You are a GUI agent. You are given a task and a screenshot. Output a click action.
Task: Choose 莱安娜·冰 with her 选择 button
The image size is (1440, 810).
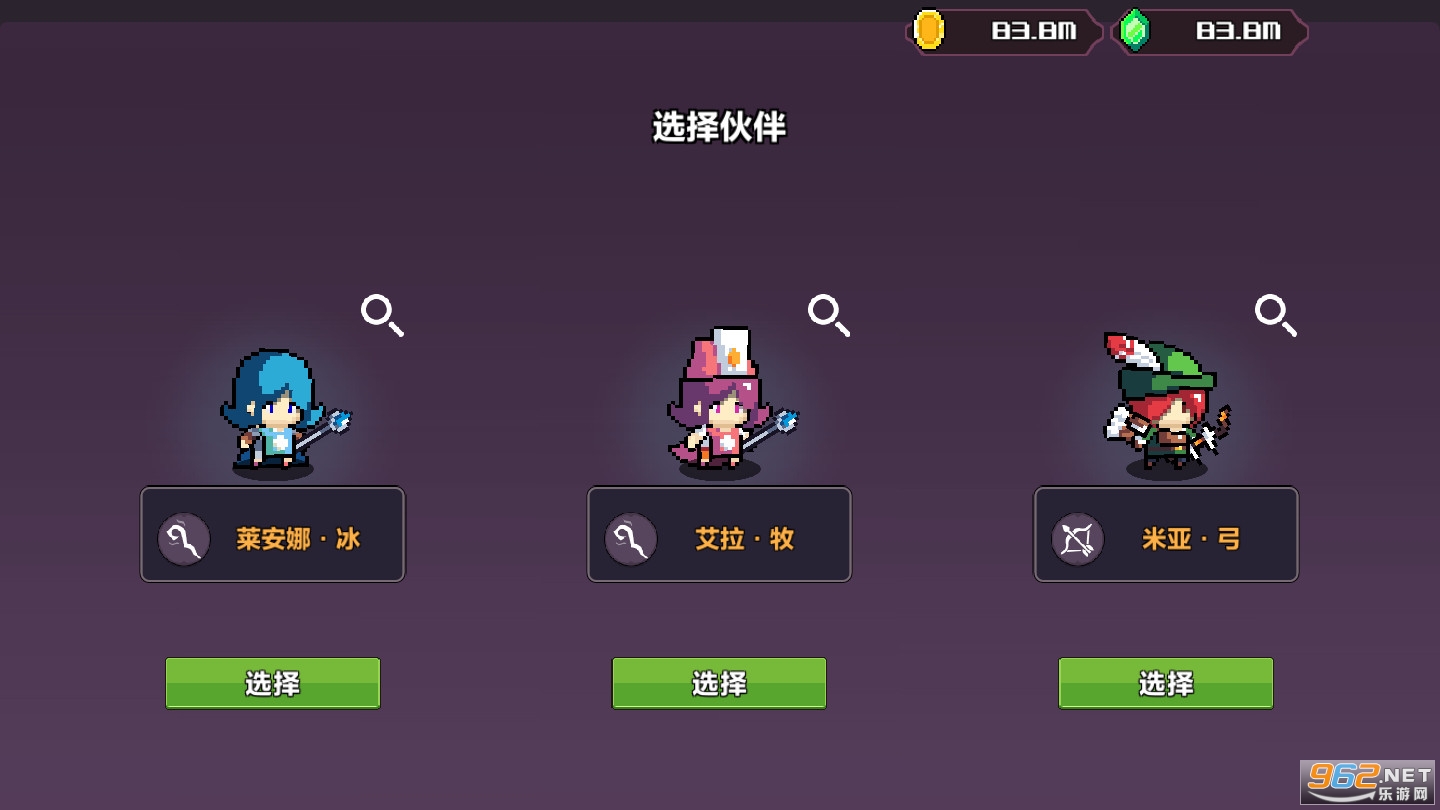point(273,683)
